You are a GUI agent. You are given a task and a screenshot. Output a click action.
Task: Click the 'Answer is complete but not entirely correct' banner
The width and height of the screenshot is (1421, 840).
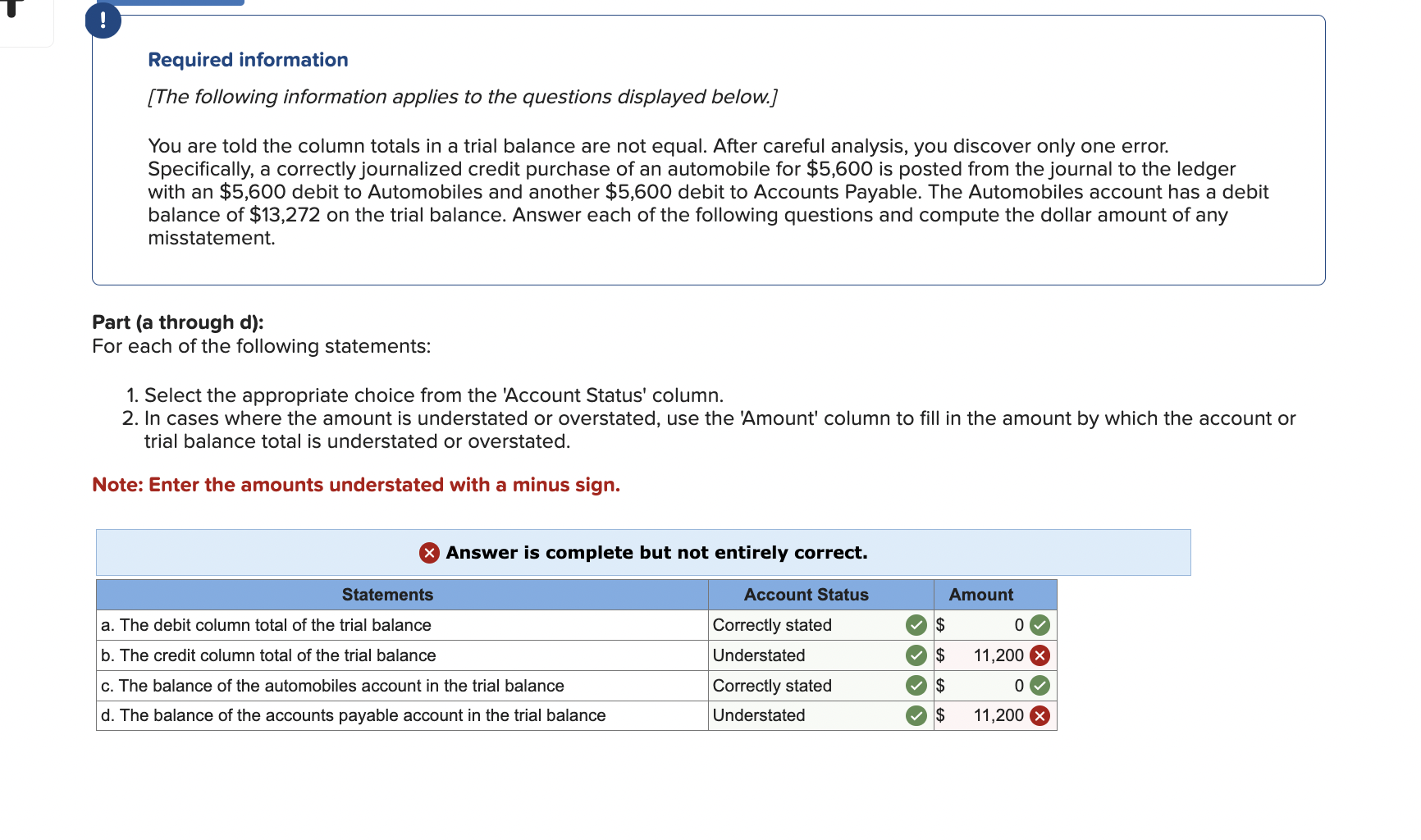[644, 554]
